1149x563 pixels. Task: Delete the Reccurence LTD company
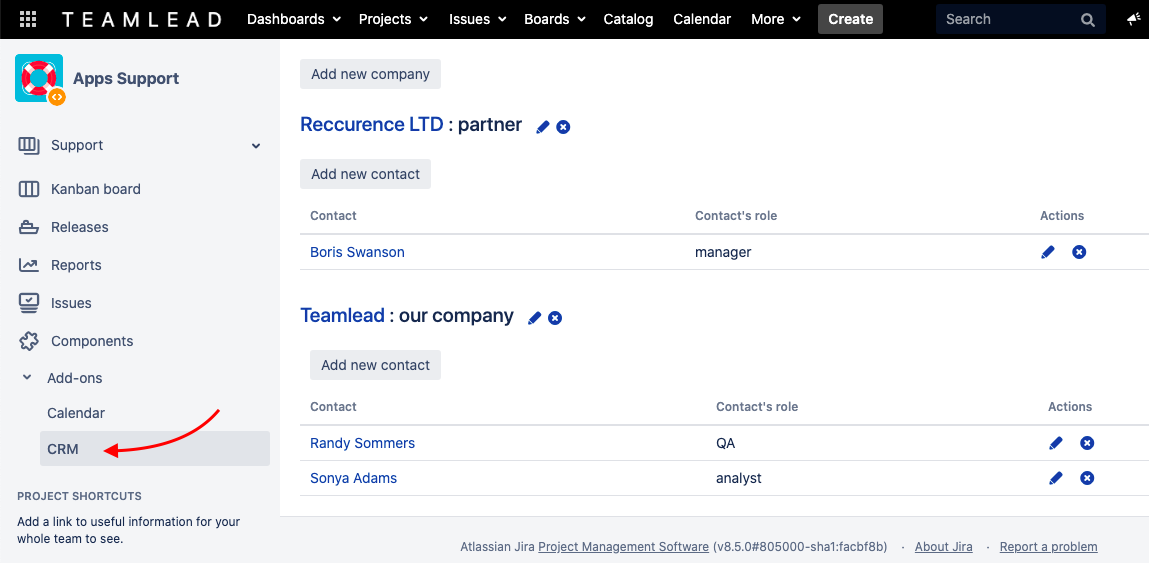pyautogui.click(x=563, y=127)
